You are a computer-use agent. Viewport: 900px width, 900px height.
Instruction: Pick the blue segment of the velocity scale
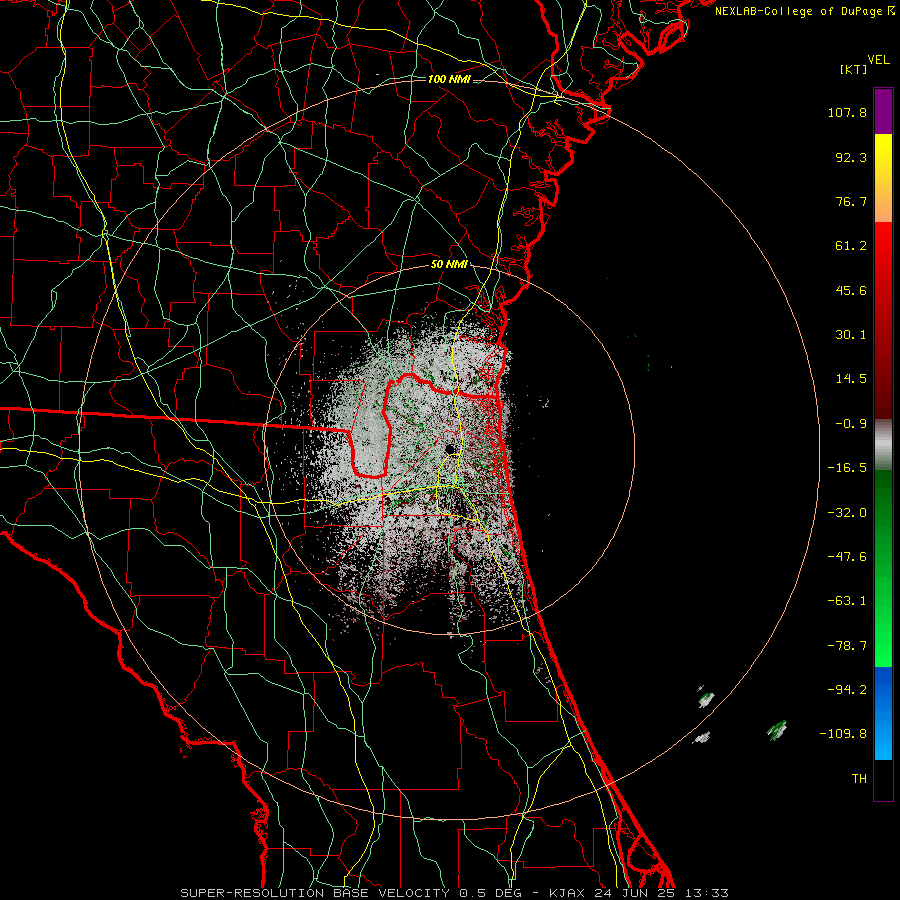(883, 713)
